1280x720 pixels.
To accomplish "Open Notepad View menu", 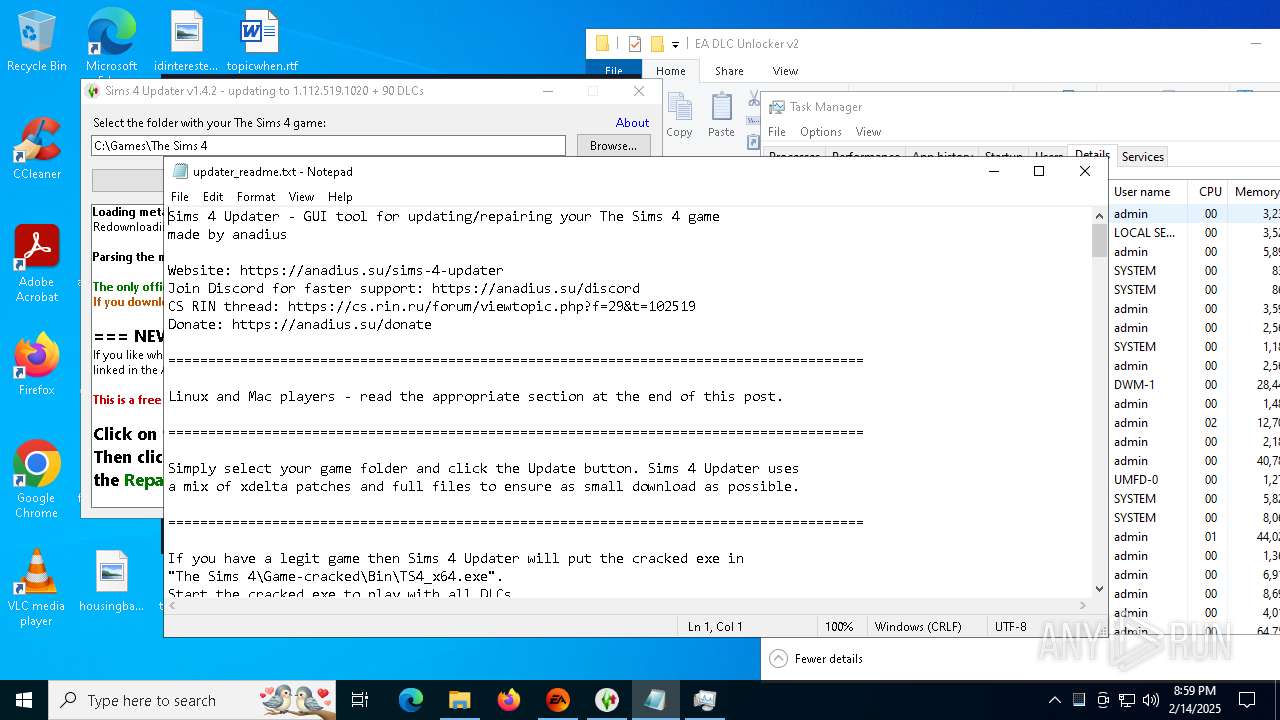I will pos(301,197).
